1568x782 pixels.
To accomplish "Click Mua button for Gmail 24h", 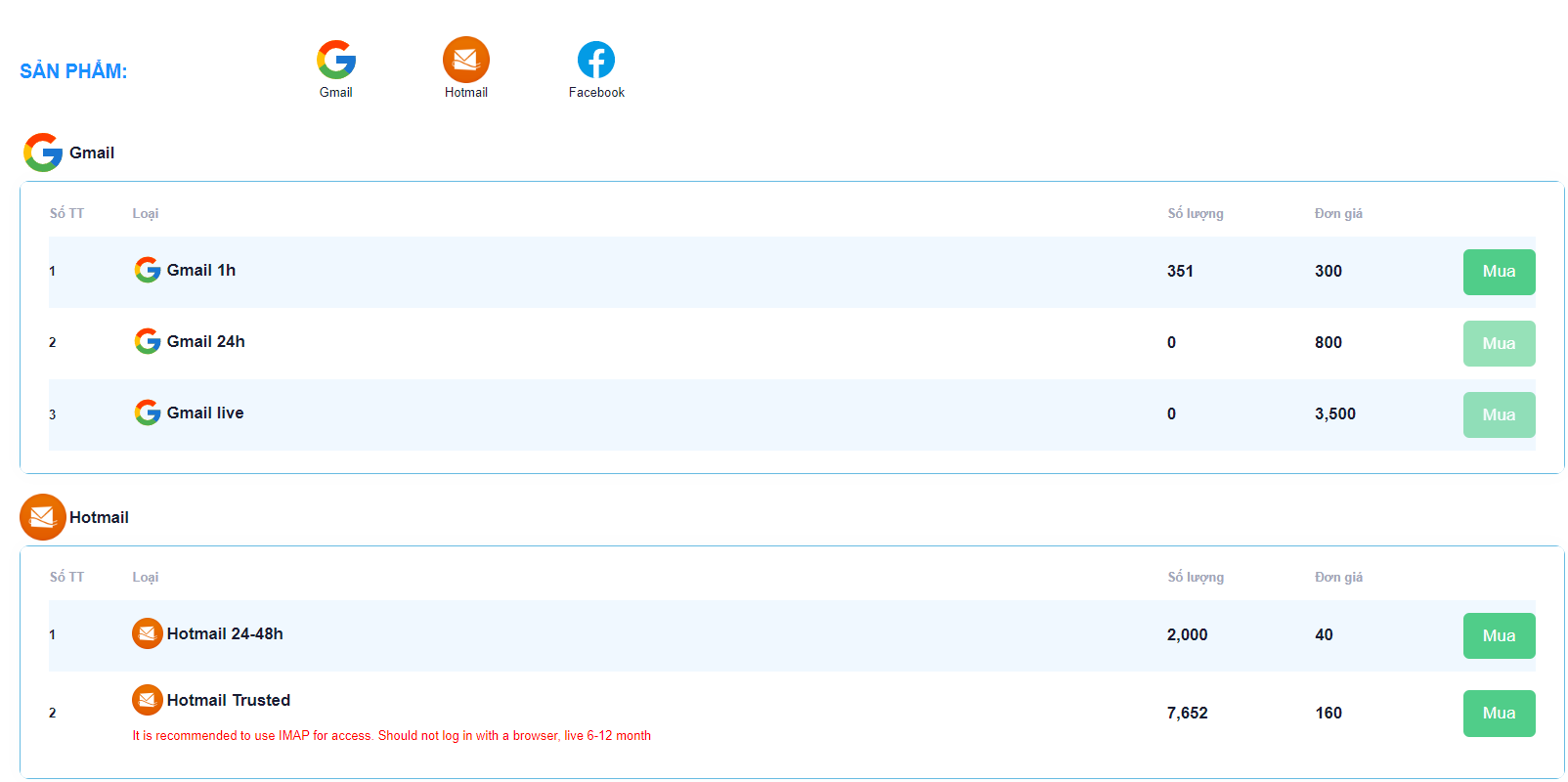I will [1499, 343].
